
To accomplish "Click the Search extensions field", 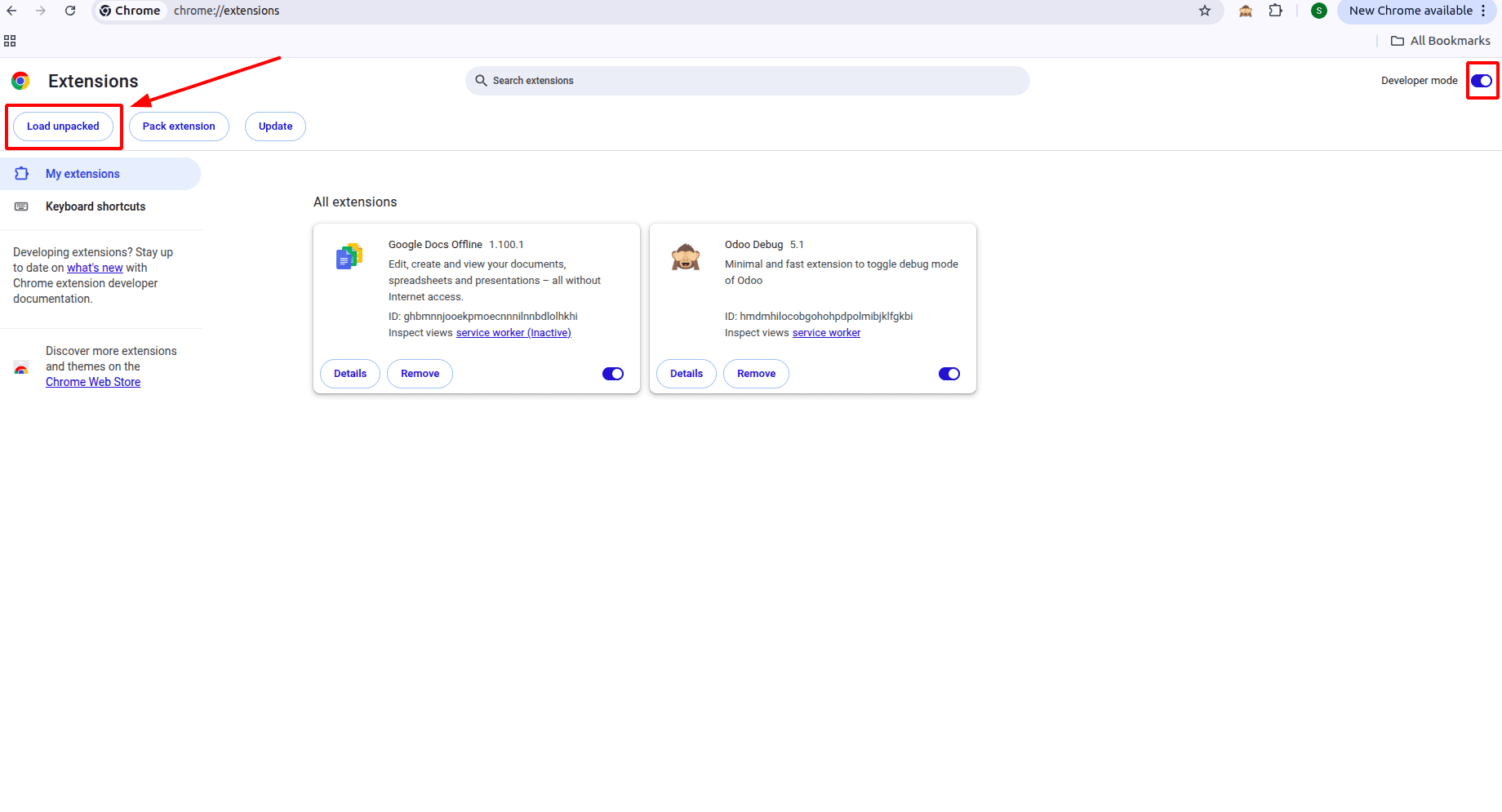I will coord(747,81).
